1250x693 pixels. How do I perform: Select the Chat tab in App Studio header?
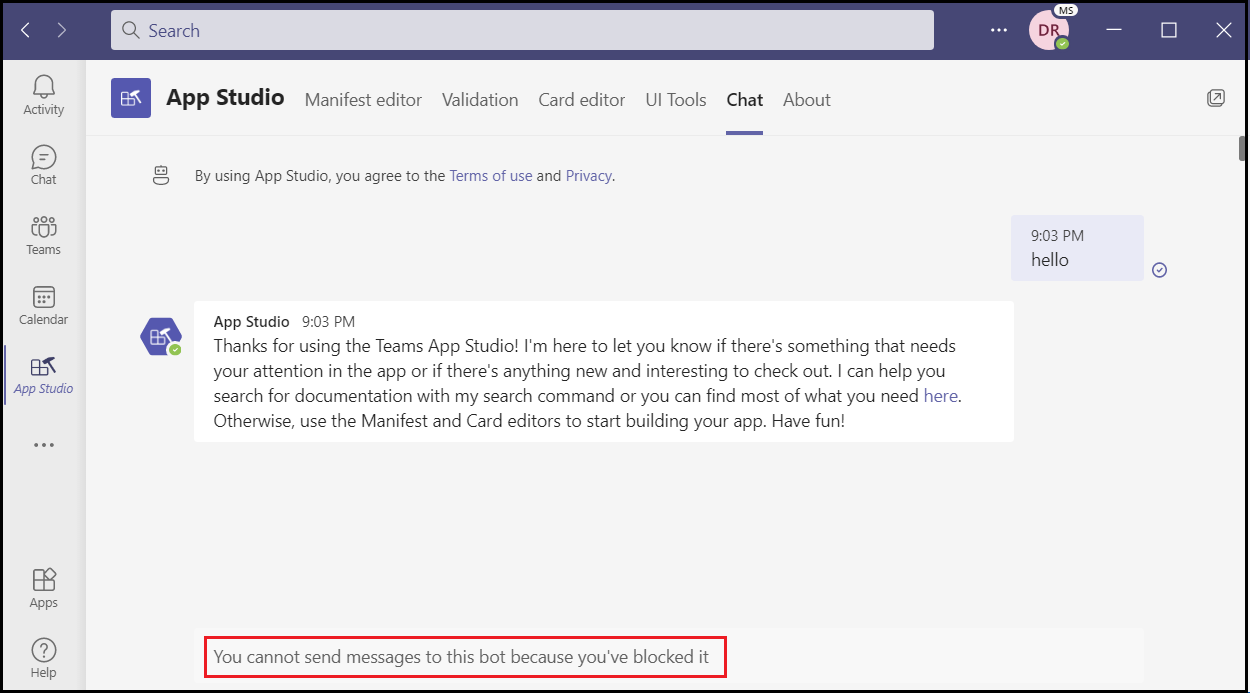[745, 100]
